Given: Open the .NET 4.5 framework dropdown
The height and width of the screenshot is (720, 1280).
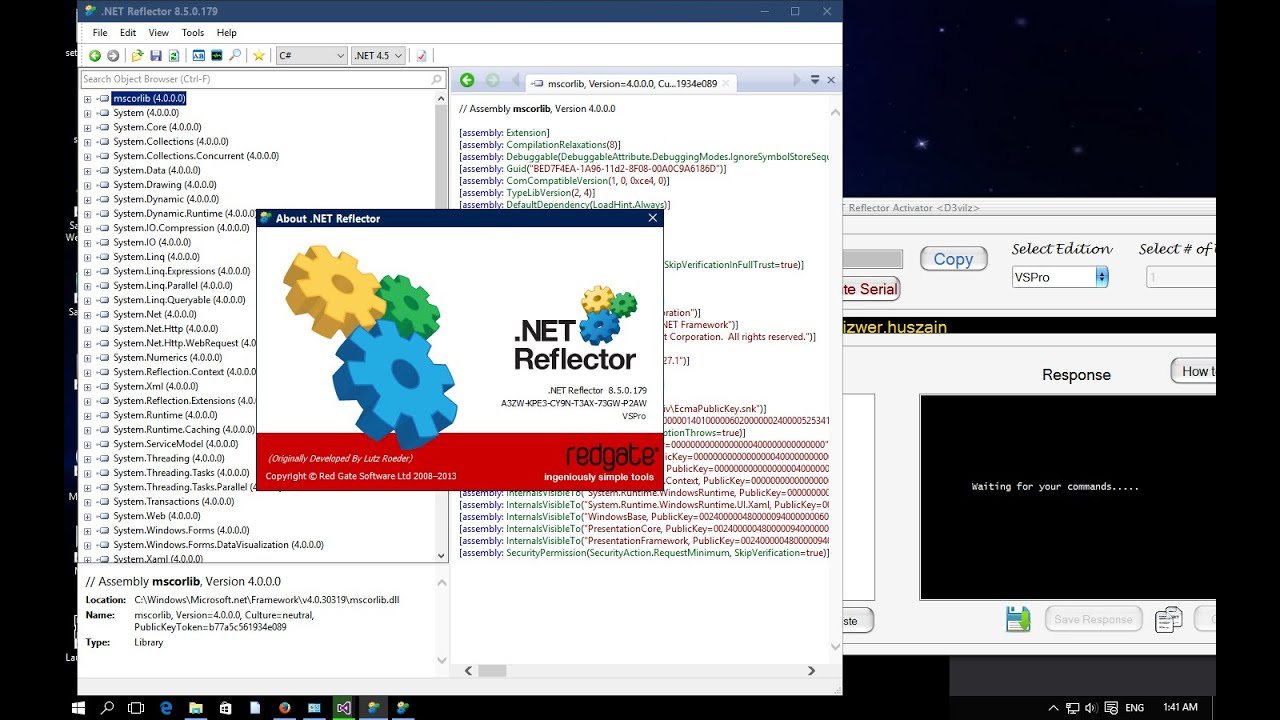Looking at the screenshot, I should pos(378,56).
